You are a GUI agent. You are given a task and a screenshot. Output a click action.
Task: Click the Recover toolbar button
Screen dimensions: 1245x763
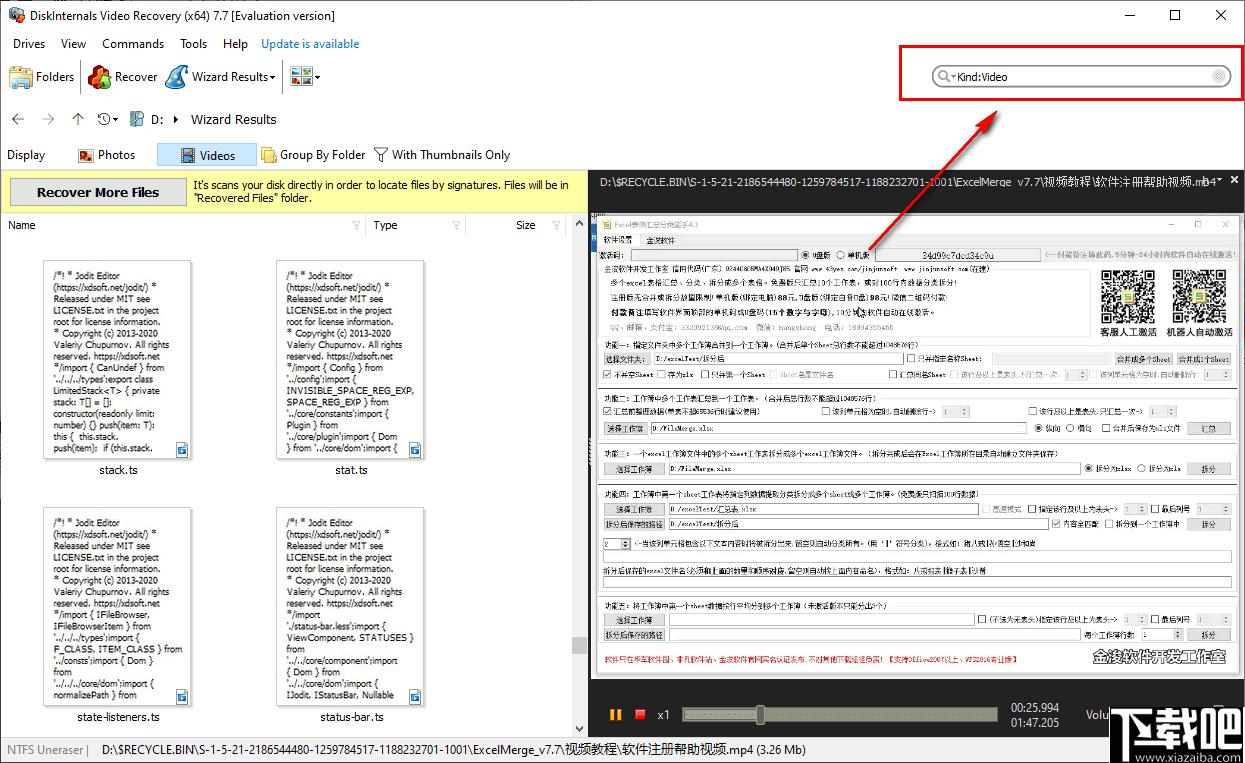pos(122,77)
